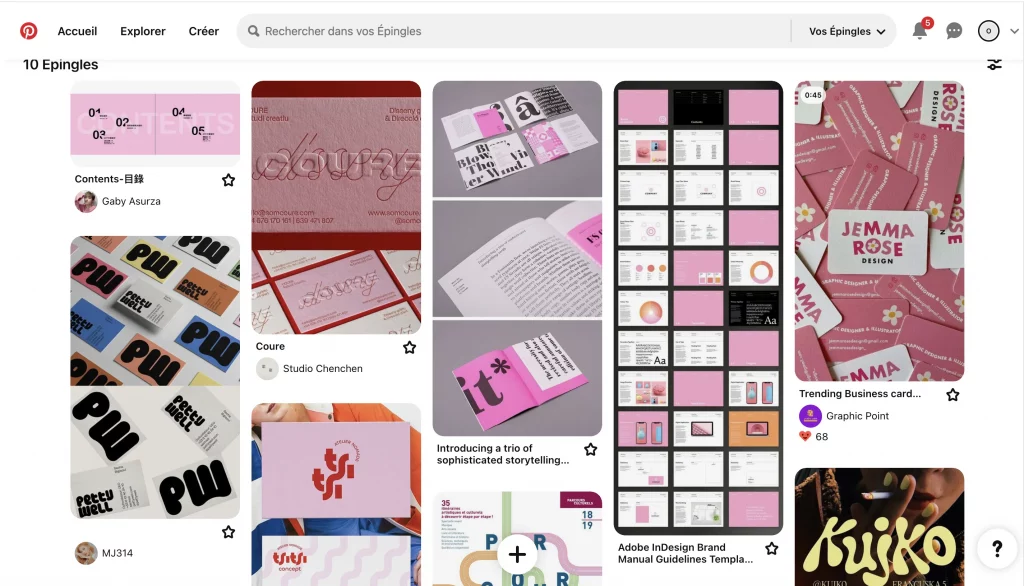Expand the account chevron beside avatar
The height and width of the screenshot is (586, 1024).
pyautogui.click(x=1014, y=31)
